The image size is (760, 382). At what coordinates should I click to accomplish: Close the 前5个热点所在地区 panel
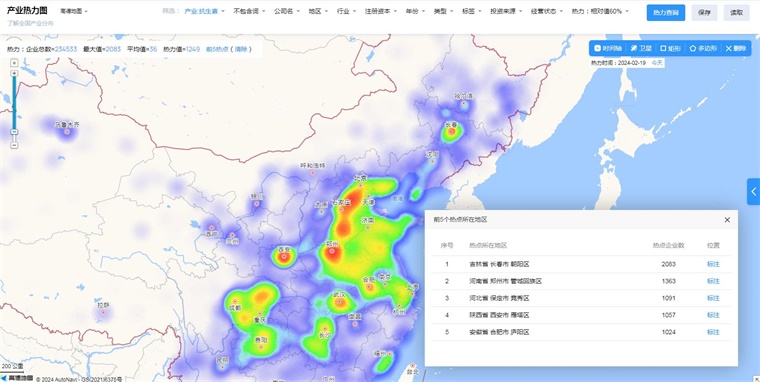click(x=727, y=220)
